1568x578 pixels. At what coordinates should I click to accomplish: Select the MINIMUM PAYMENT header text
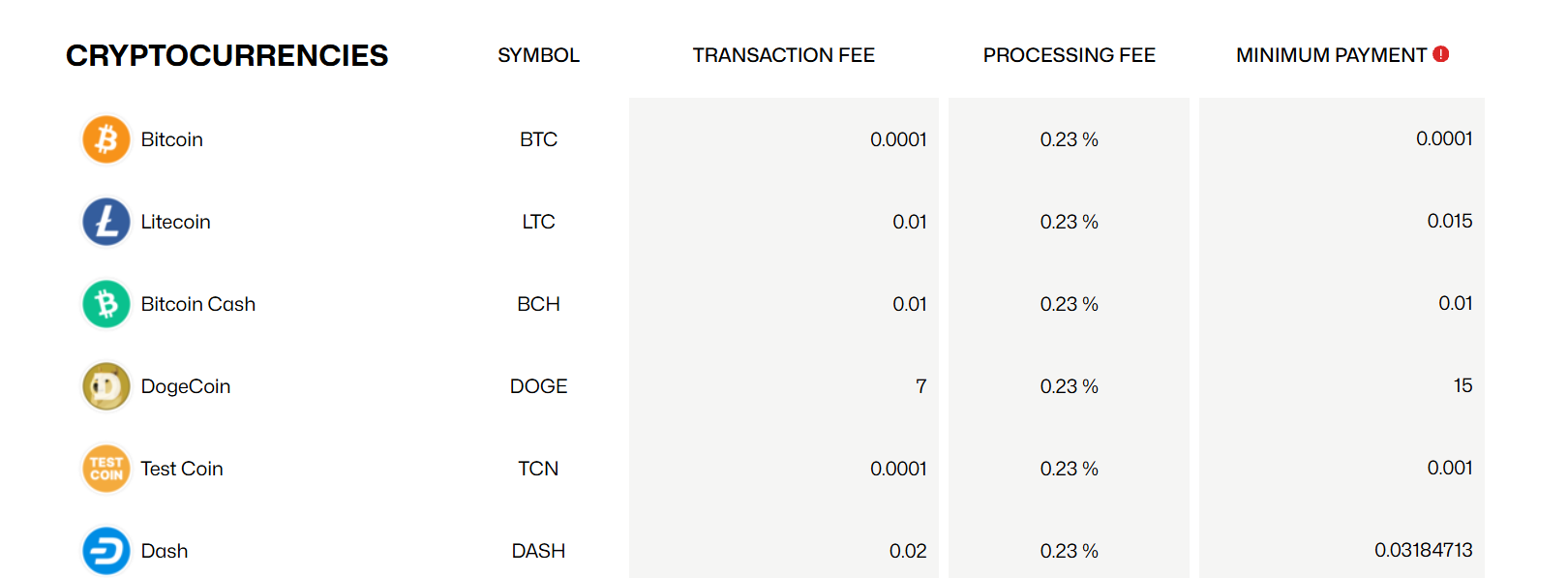tap(1331, 55)
